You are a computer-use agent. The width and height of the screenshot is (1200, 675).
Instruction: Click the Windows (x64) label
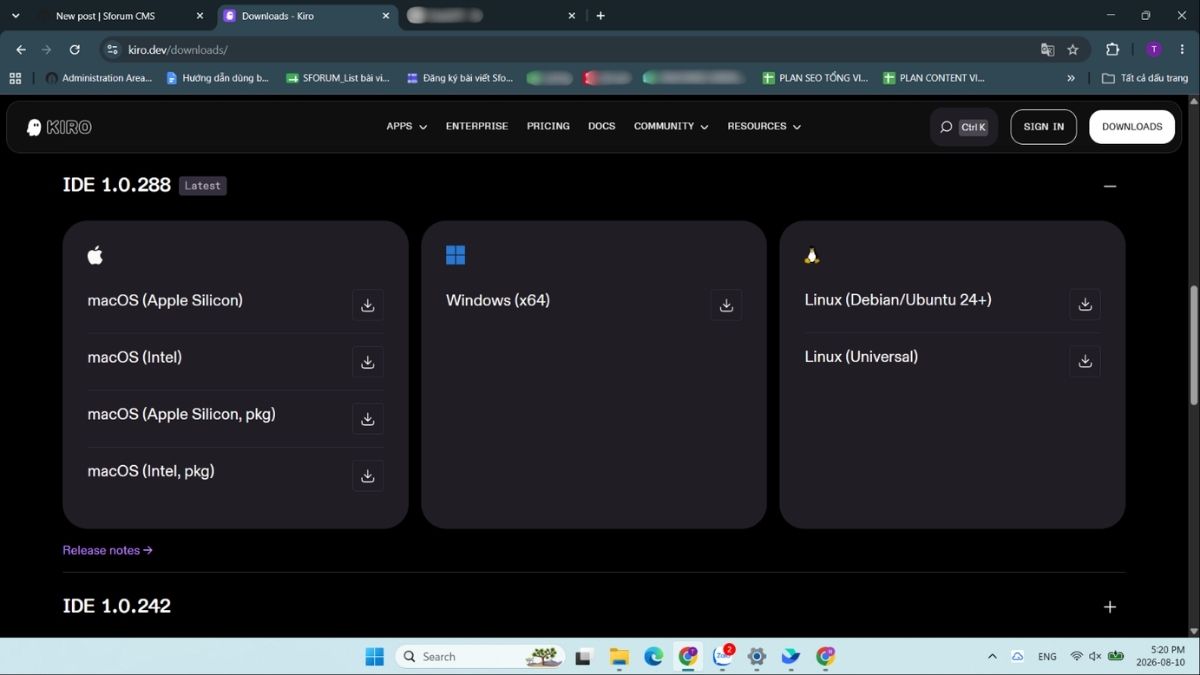coord(498,300)
